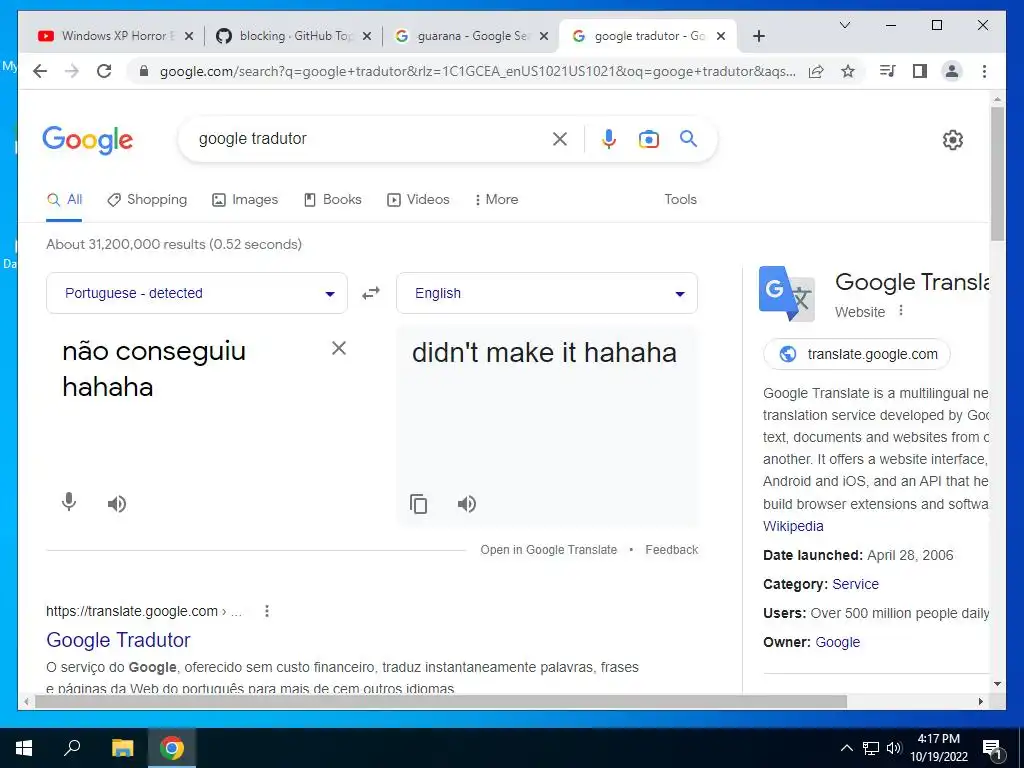Open File Explorer from the taskbar
The height and width of the screenshot is (768, 1024).
pos(122,748)
